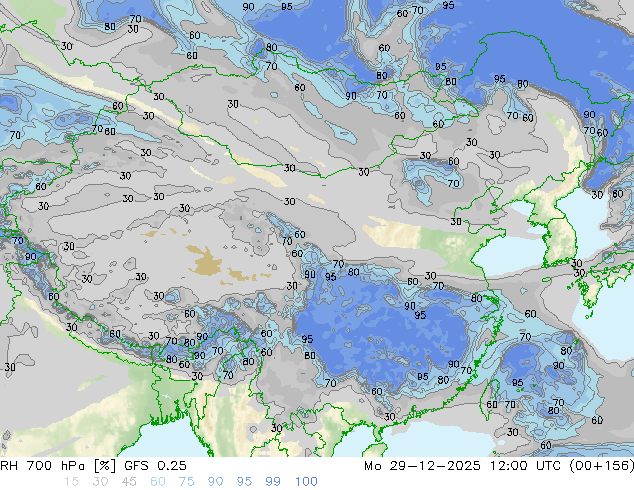
Task: Select the legend value 60 in the color scale
Action: (158, 482)
